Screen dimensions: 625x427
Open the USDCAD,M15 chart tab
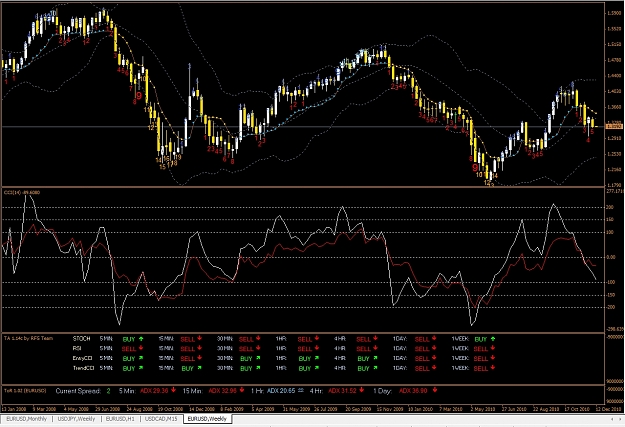point(161,419)
